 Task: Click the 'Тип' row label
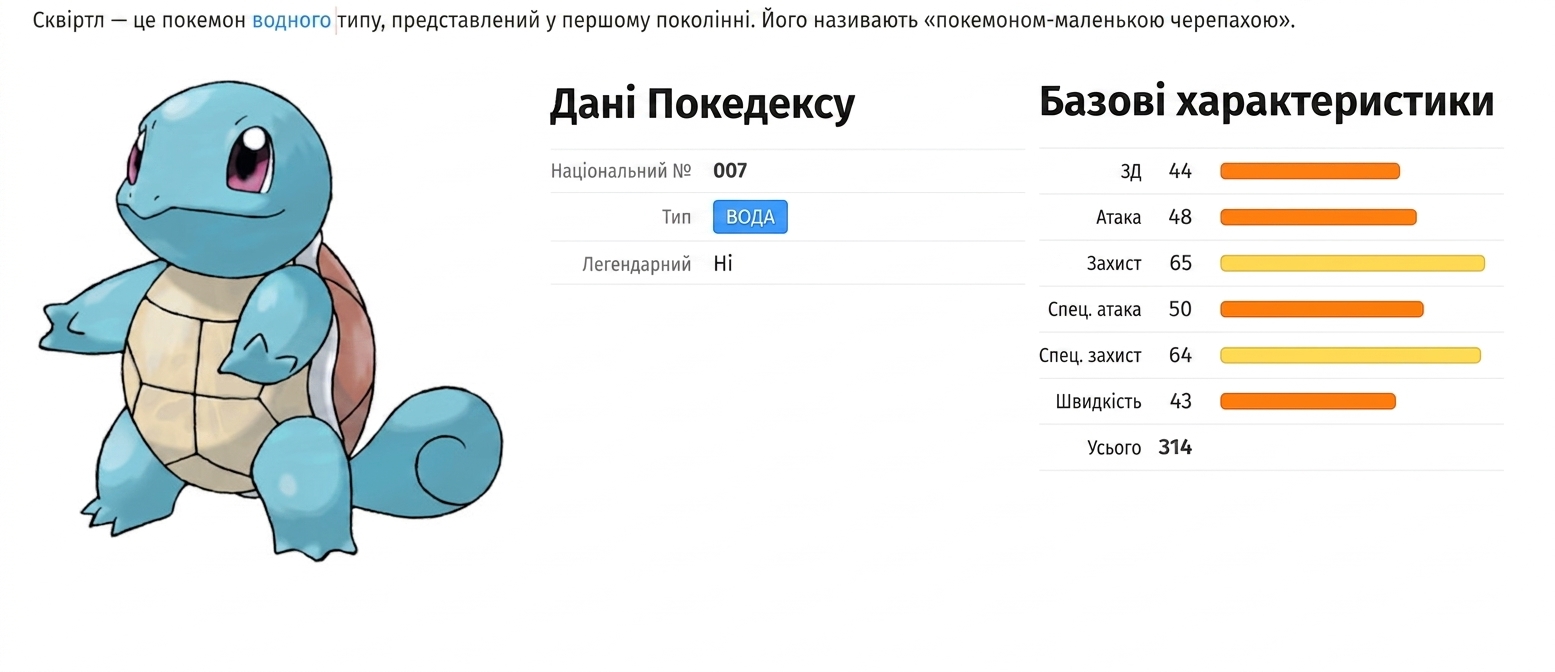pyautogui.click(x=676, y=217)
